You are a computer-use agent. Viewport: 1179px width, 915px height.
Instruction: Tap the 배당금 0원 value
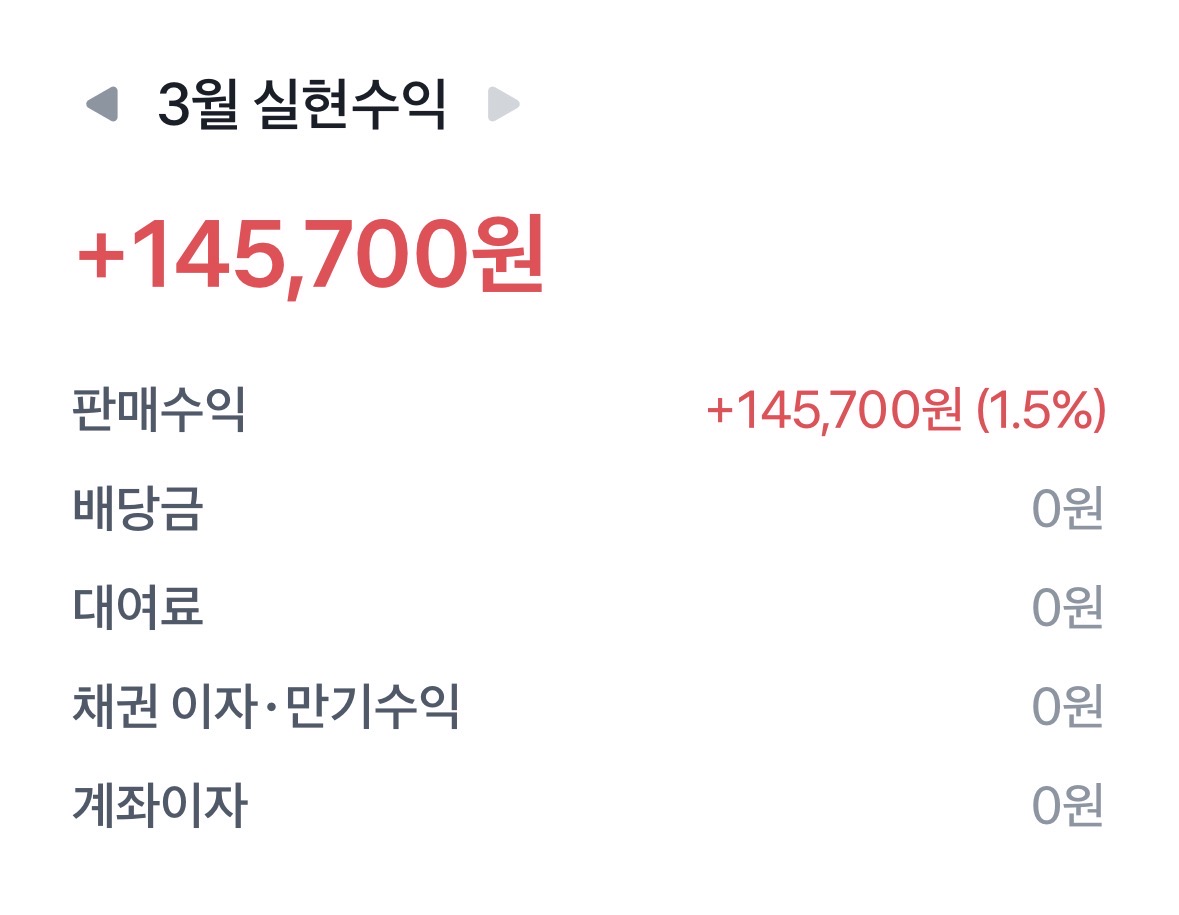pyautogui.click(x=1067, y=508)
